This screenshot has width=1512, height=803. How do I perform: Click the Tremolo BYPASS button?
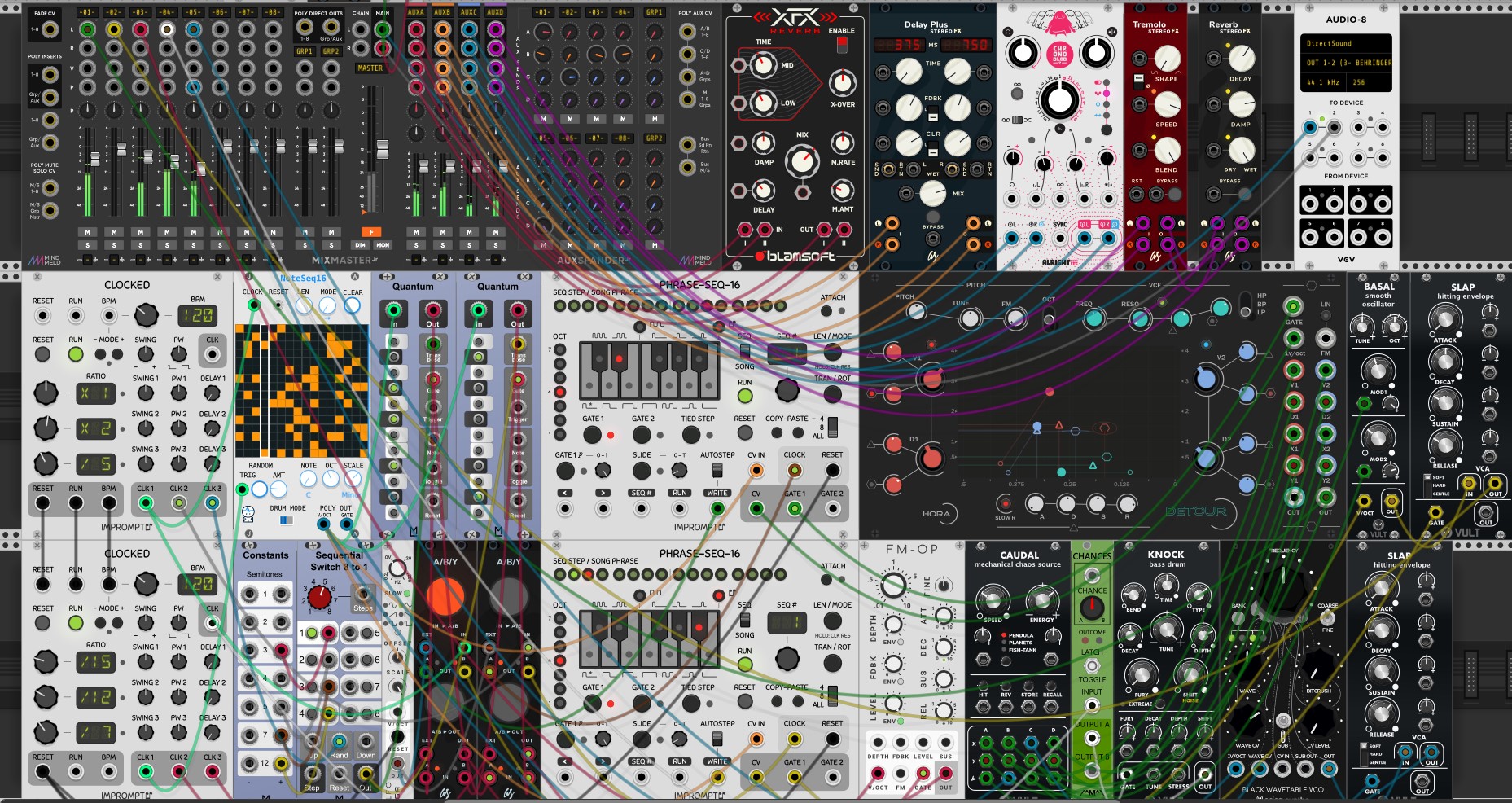1174,195
